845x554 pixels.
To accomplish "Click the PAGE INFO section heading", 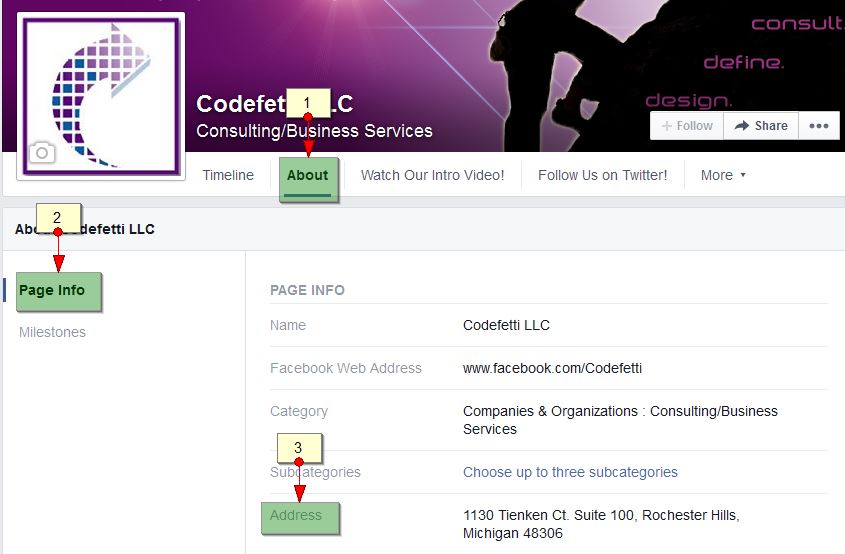I will 307,290.
